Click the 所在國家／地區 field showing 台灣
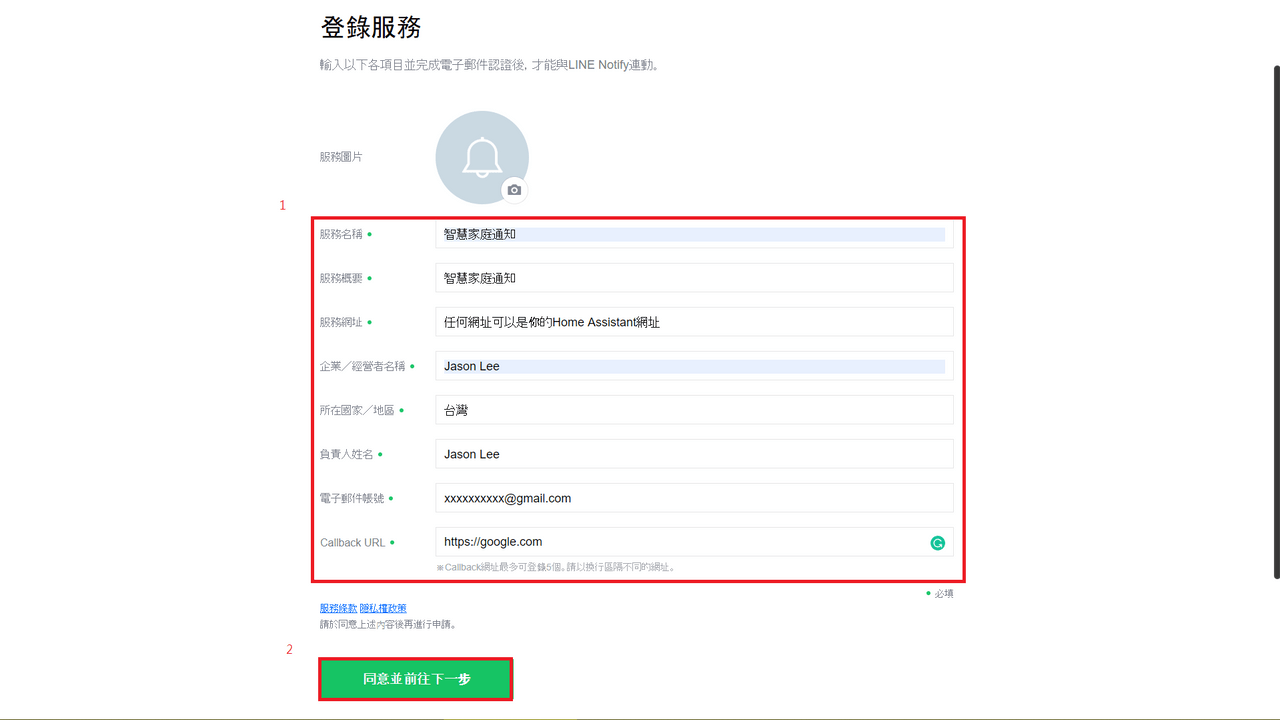Image resolution: width=1280 pixels, height=720 pixels. tap(694, 410)
